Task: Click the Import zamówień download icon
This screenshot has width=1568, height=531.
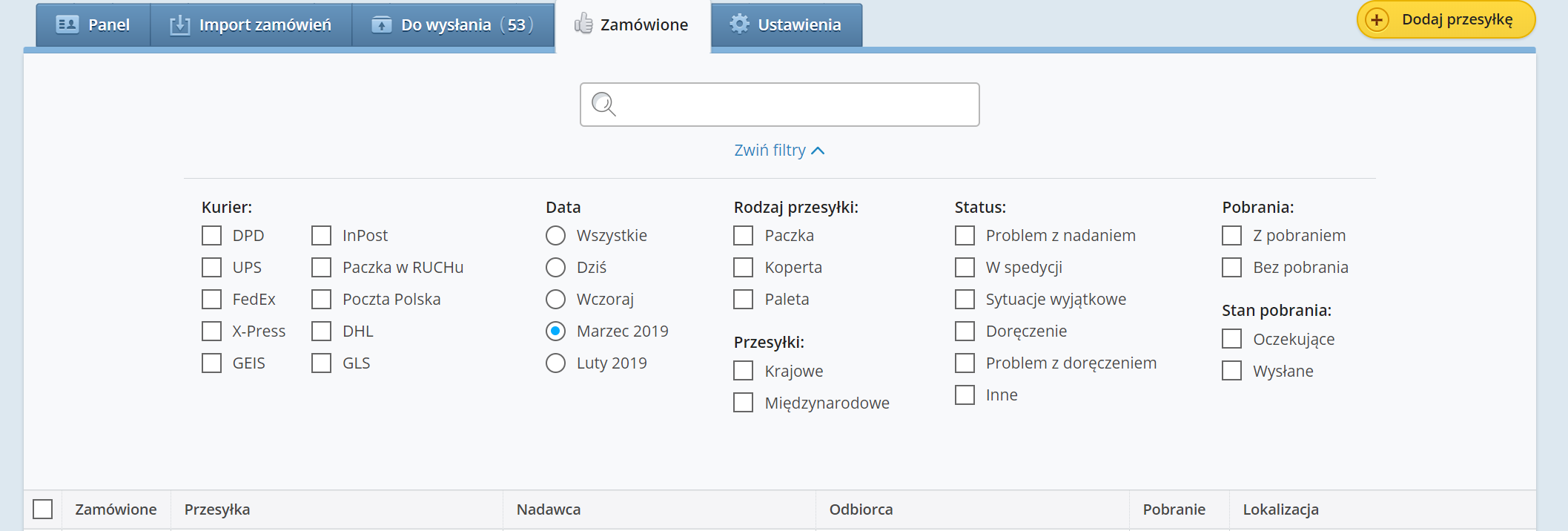Action: (x=179, y=25)
